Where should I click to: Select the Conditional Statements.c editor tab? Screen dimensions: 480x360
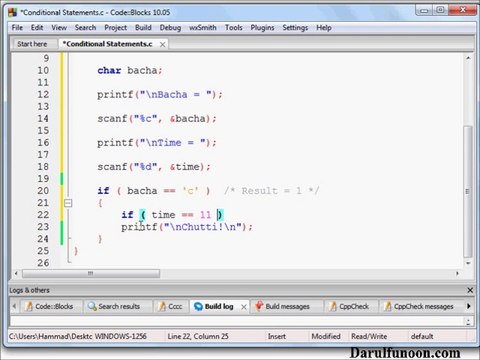click(108, 44)
